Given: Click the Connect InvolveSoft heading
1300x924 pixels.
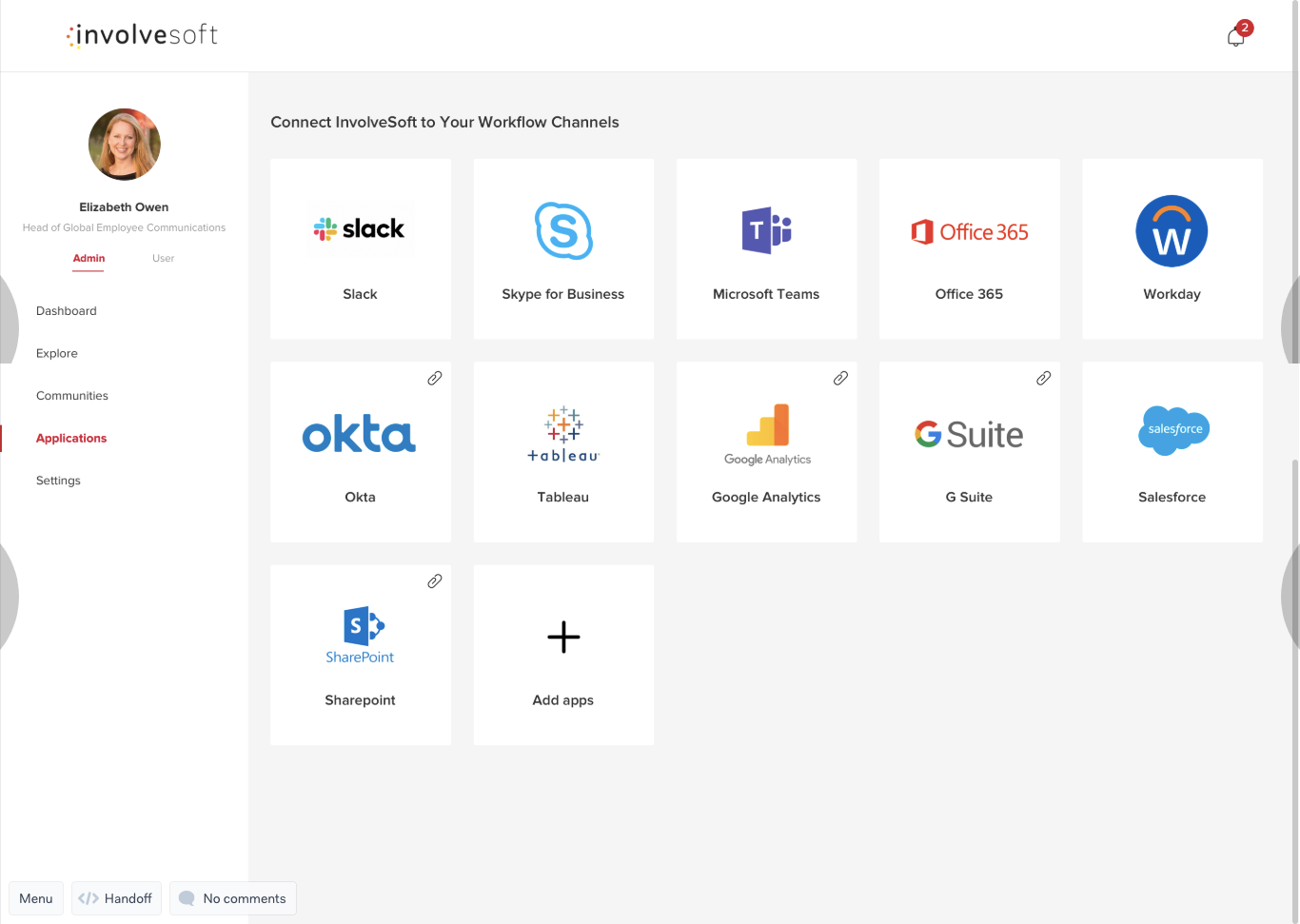Looking at the screenshot, I should [444, 122].
